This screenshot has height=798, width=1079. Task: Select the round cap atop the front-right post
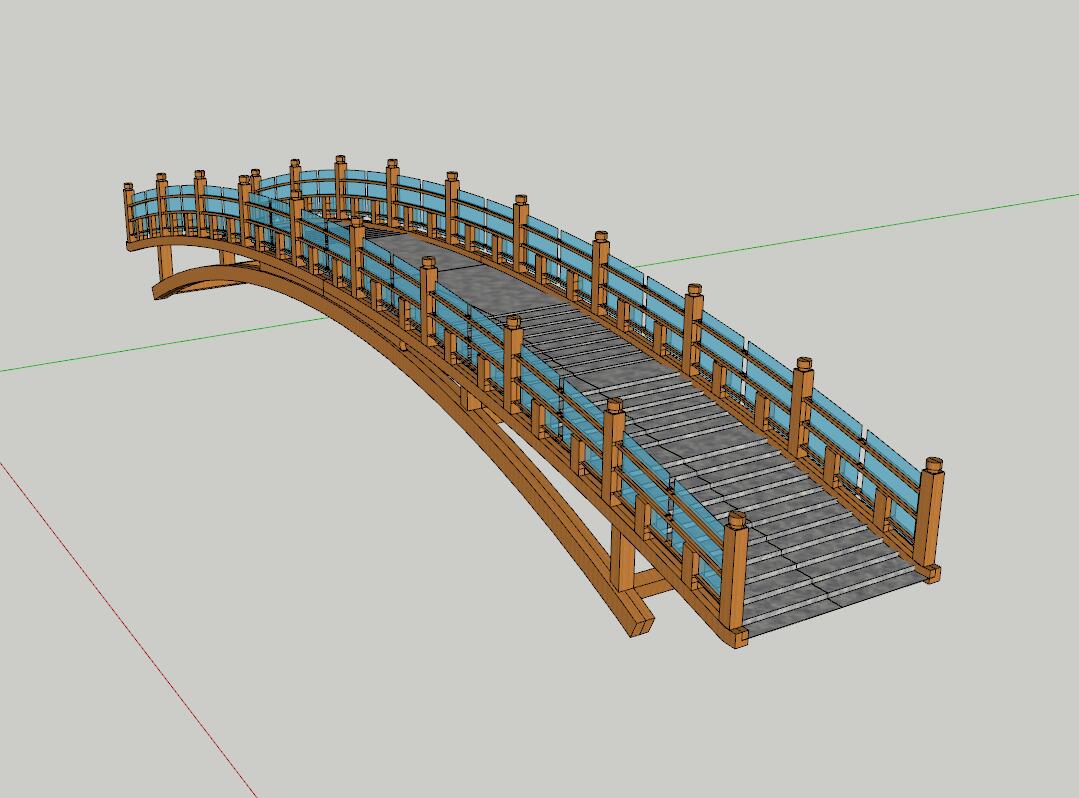coord(933,464)
